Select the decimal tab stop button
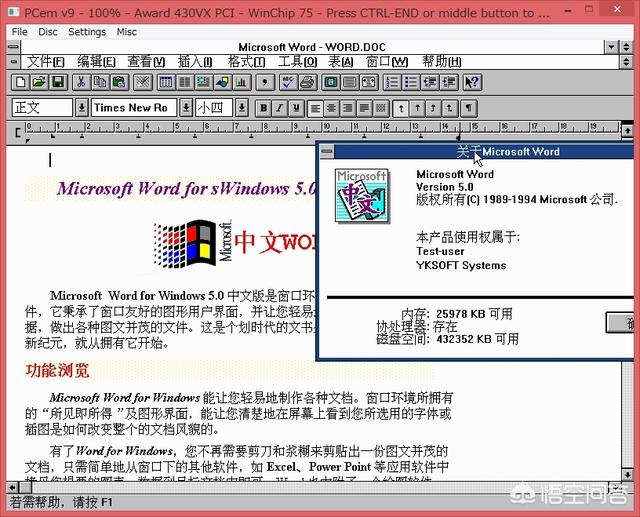Screen dimensions: 640x517 [449, 108]
